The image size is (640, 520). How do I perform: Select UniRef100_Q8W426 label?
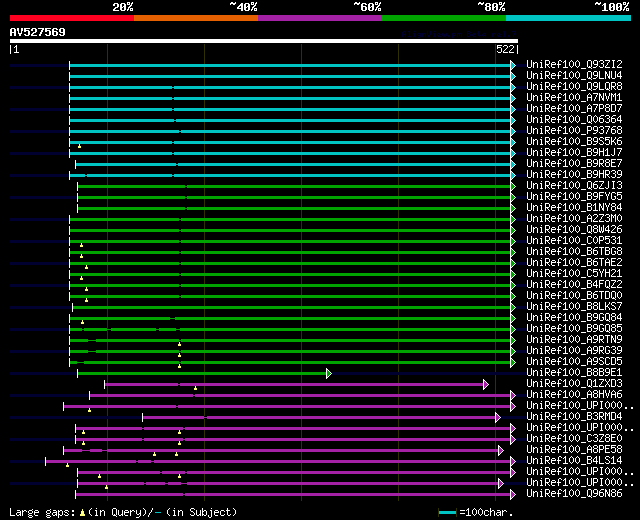574,230
